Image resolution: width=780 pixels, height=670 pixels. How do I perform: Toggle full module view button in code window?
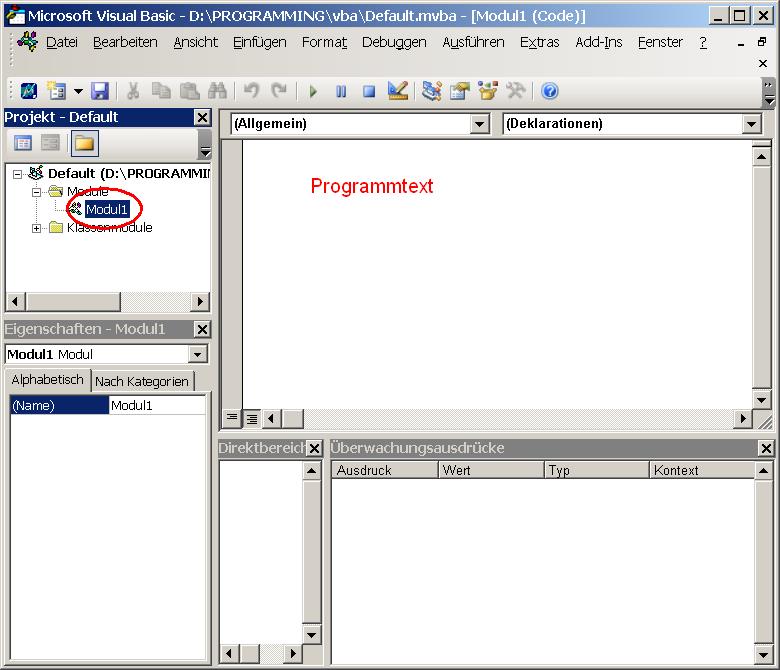point(252,419)
